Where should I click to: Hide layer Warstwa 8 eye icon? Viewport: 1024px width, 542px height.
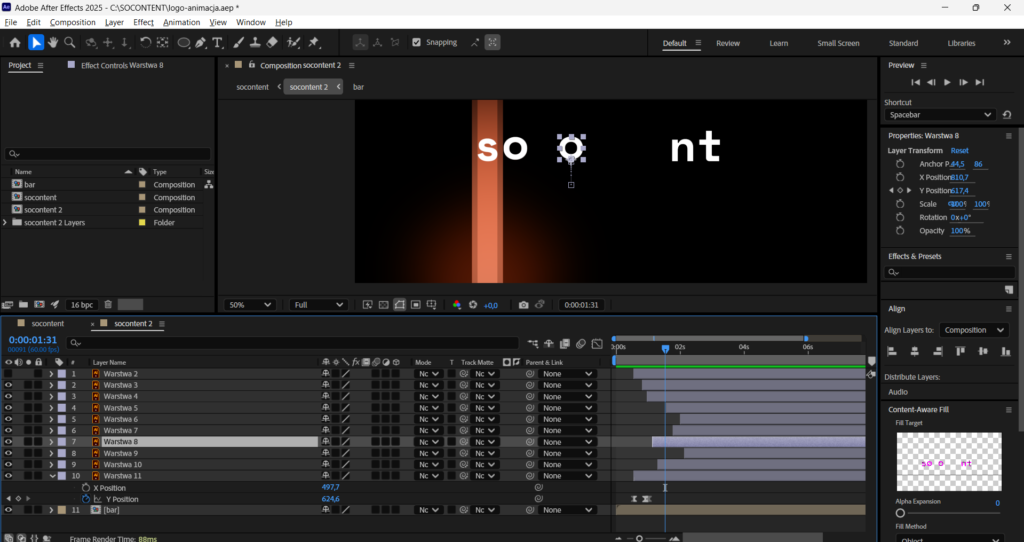point(8,442)
